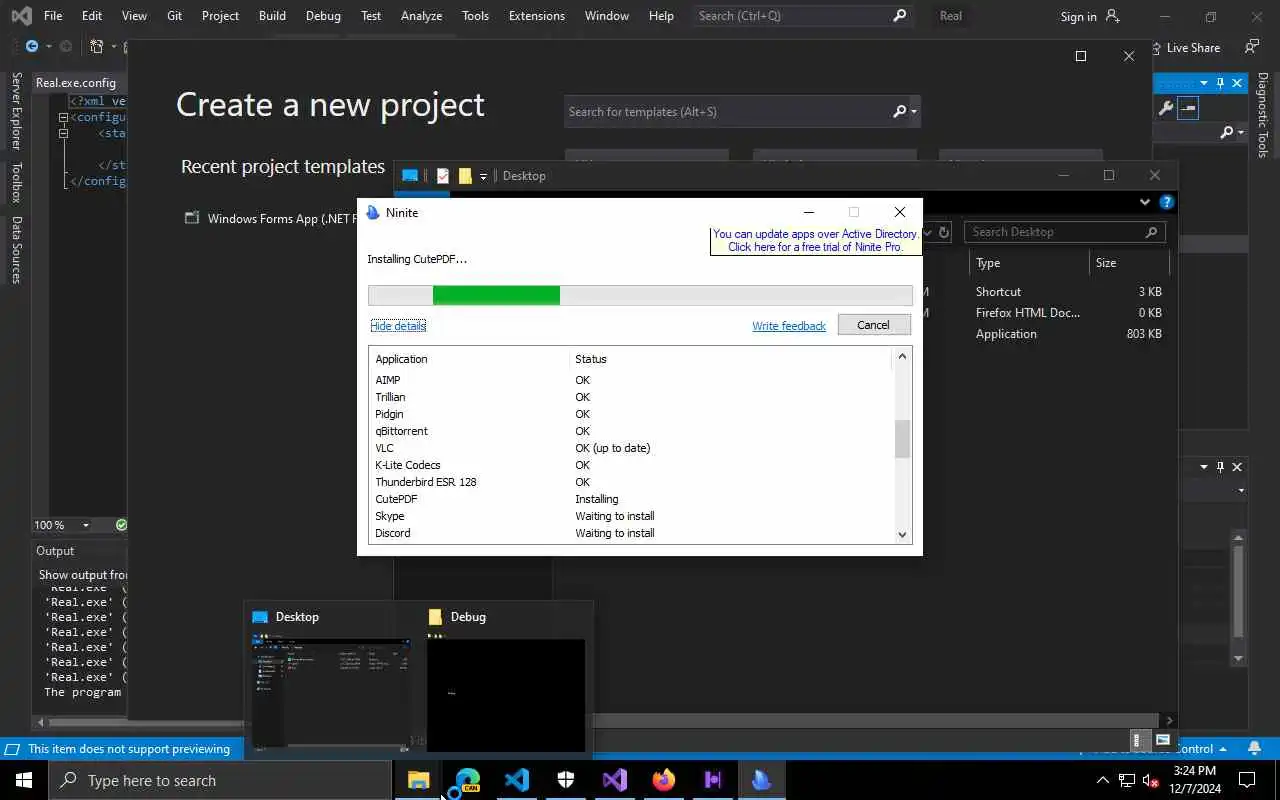Open Diagnostic Tools side tab
This screenshot has width=1280, height=800.
click(x=1263, y=114)
